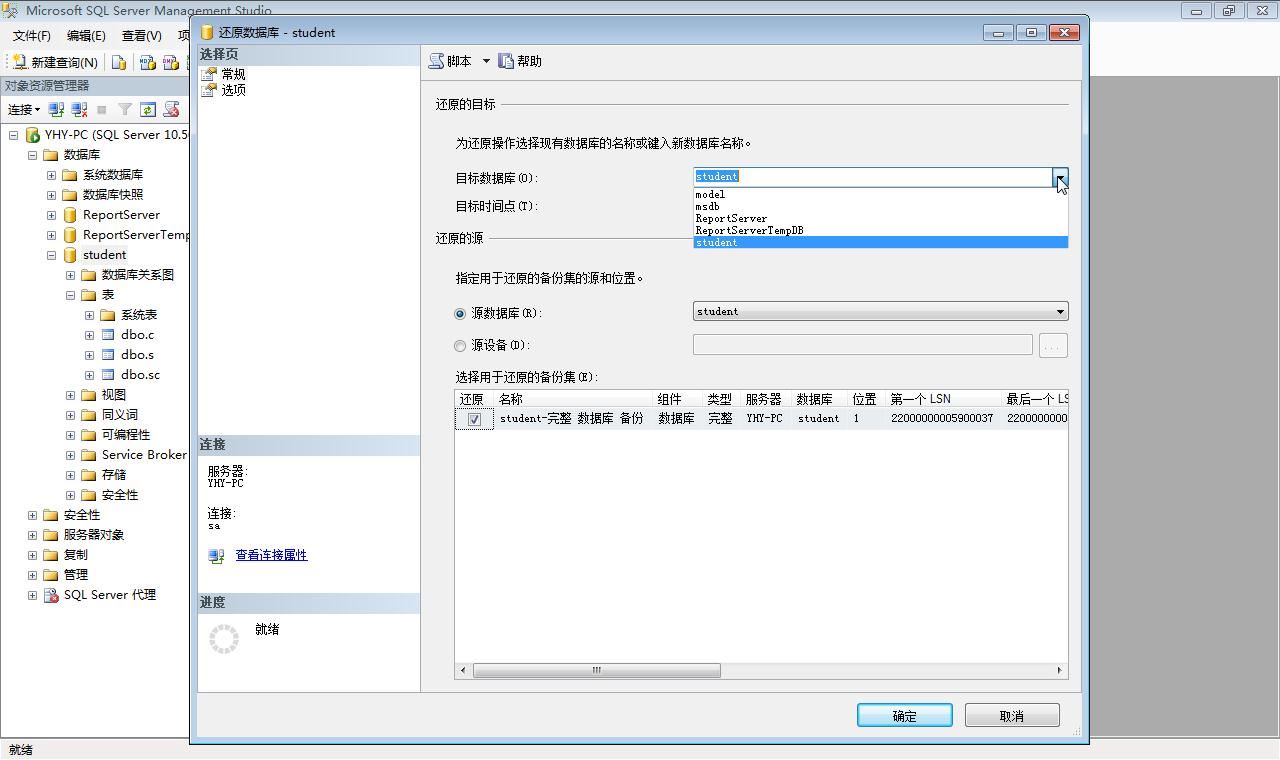Viewport: 1280px width, 760px height.
Task: Select the Service Broker tree item
Action: (x=144, y=455)
